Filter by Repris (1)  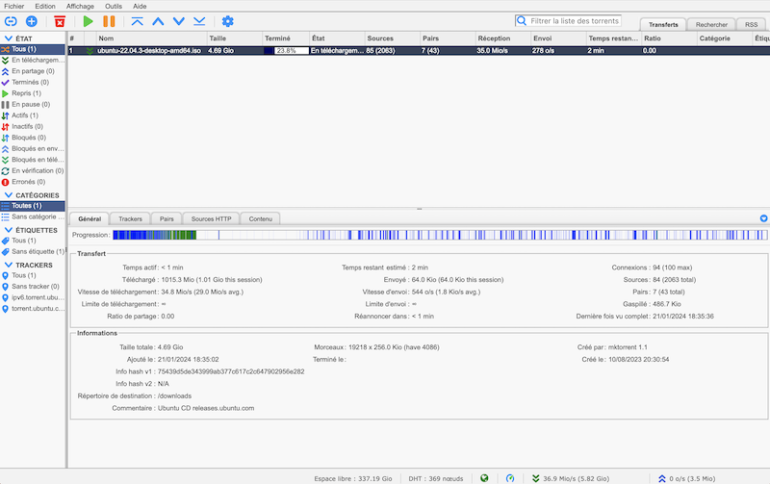[32, 93]
